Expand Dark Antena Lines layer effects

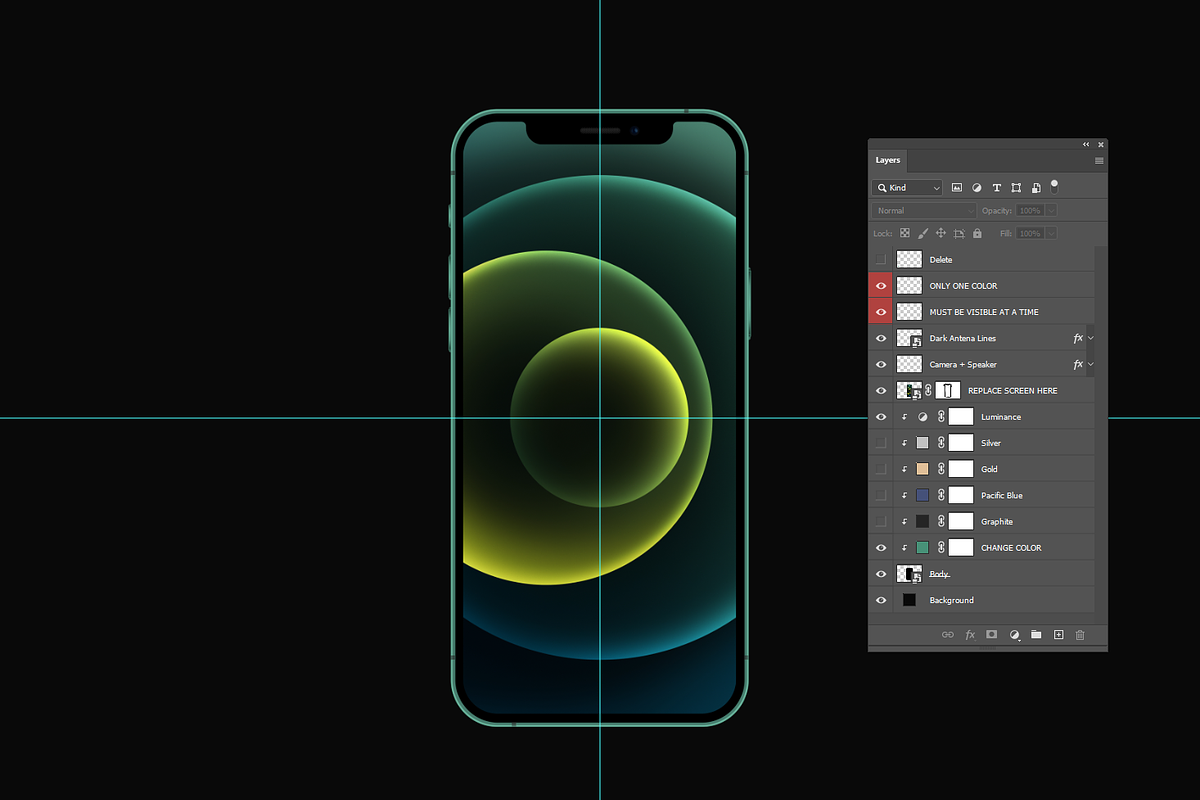(1091, 338)
